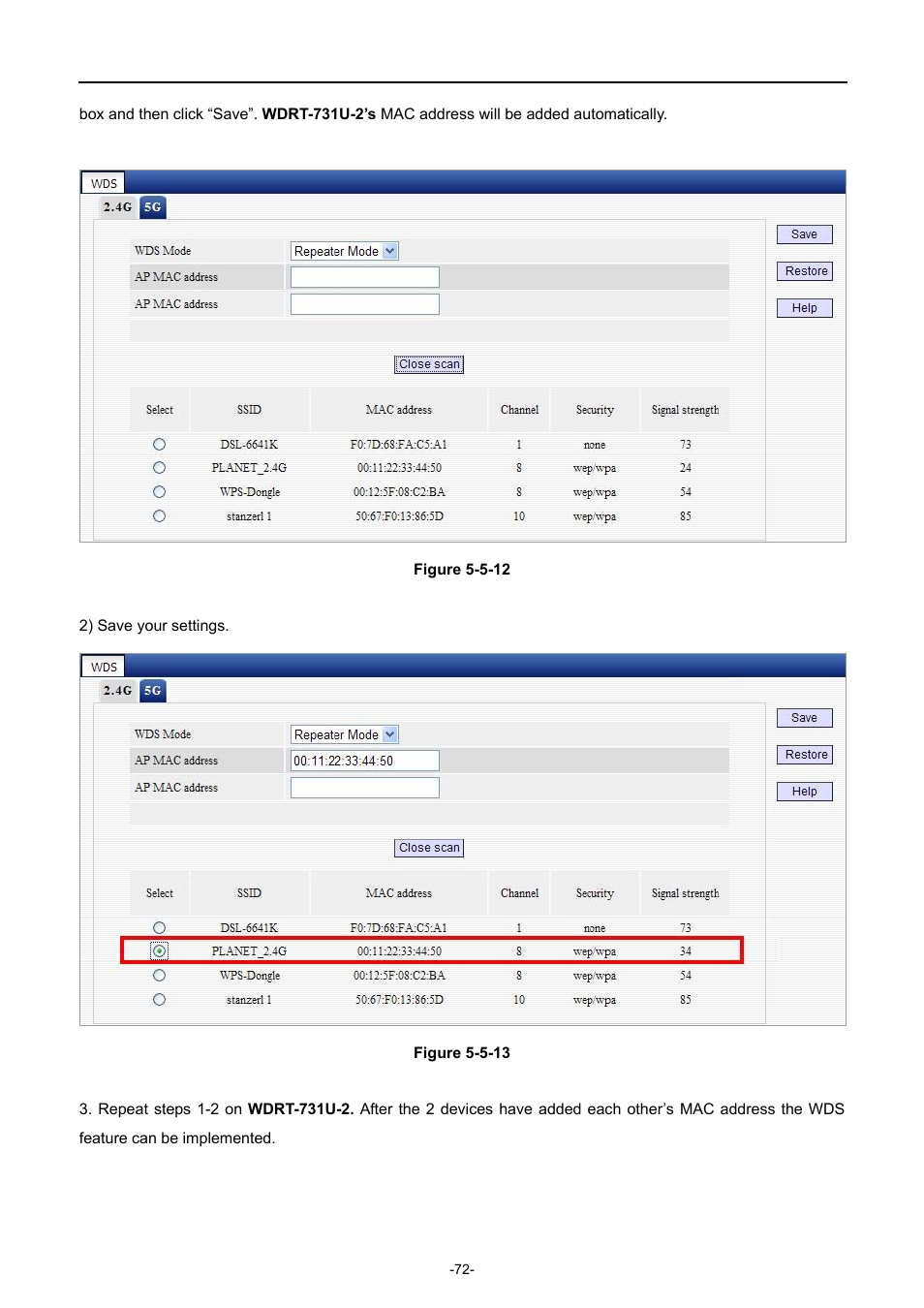Viewport: 924px width, 1308px height.
Task: Click Close scan button in Figure 5-5-13
Action: coord(429,848)
